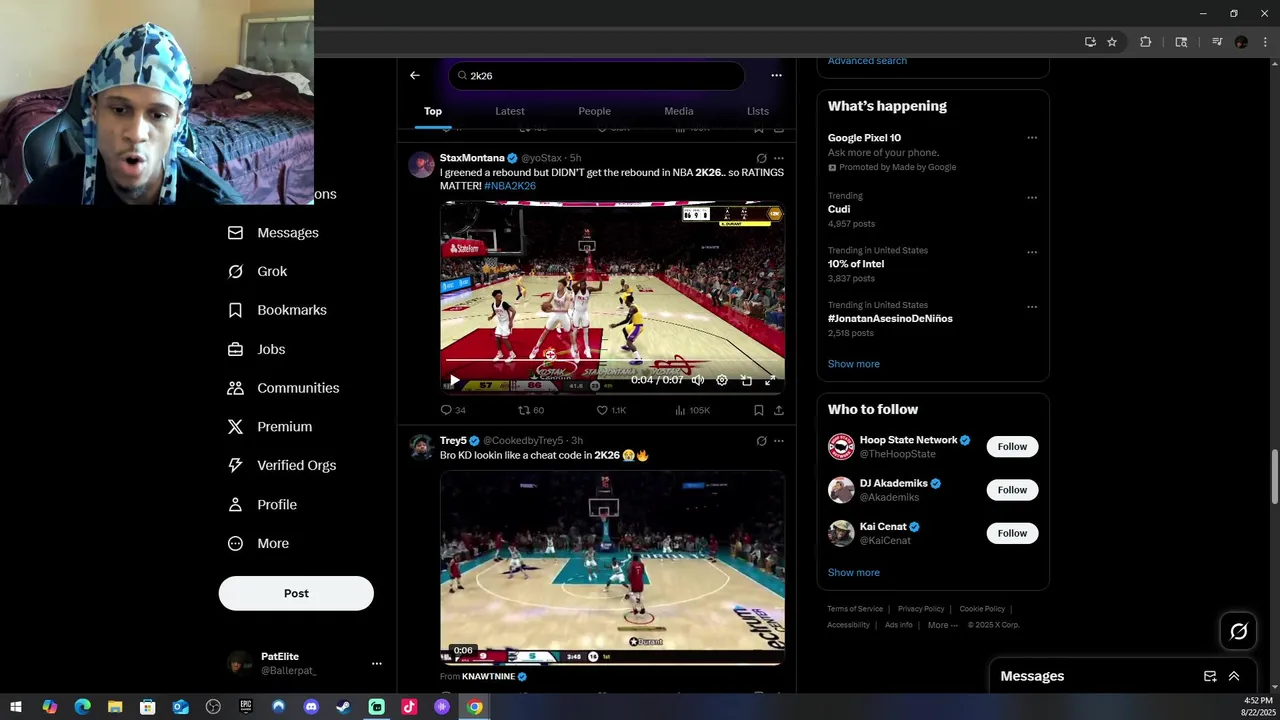Switch to the People tab
Viewport: 1280px width, 720px height.
(x=594, y=111)
